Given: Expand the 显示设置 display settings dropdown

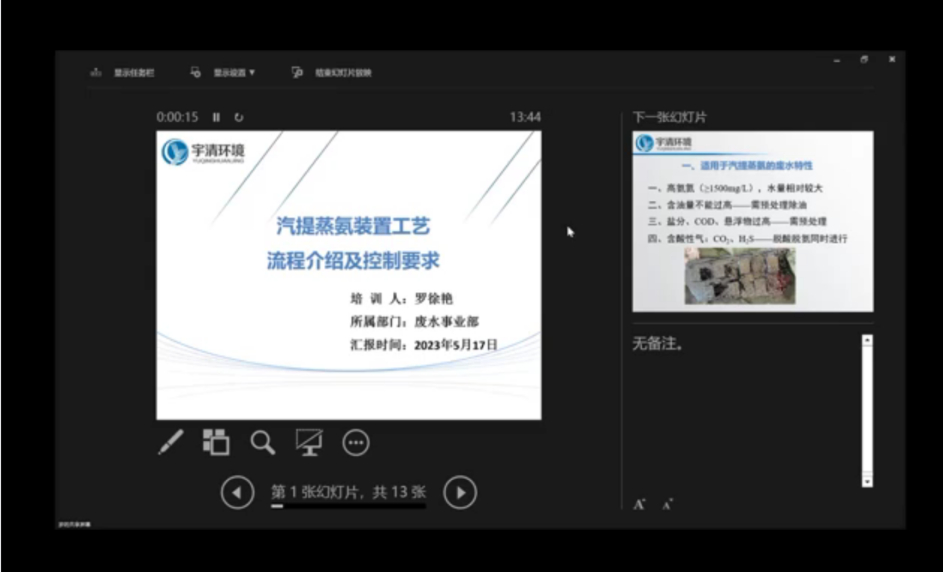Looking at the screenshot, I should [x=224, y=73].
